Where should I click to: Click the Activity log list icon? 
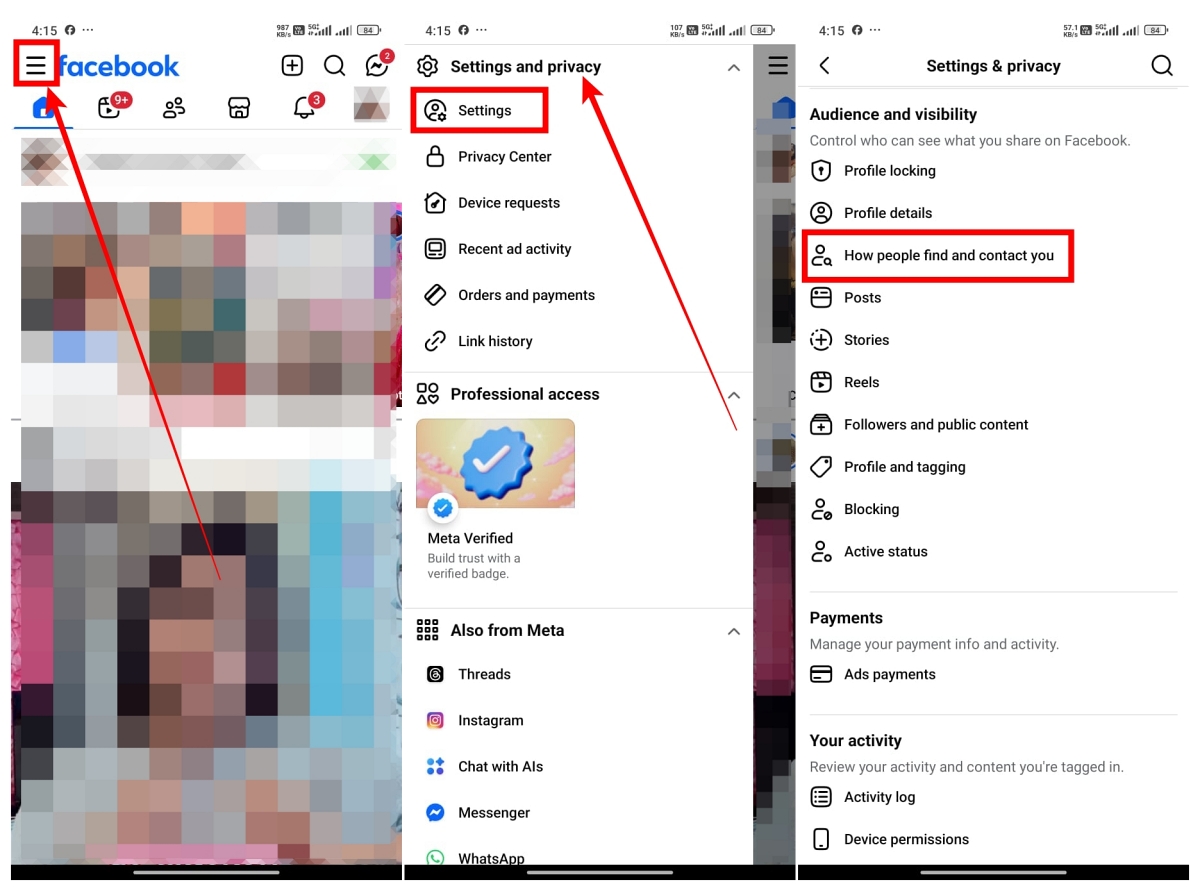click(821, 797)
